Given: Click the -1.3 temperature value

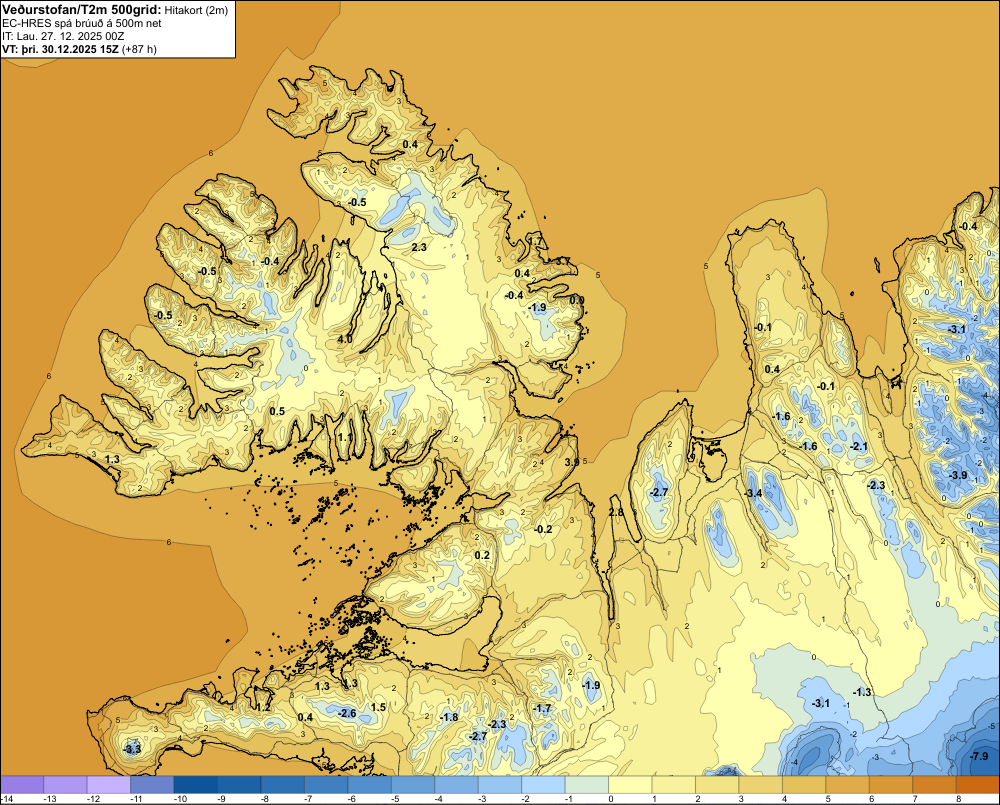Looking at the screenshot, I should 862,692.
